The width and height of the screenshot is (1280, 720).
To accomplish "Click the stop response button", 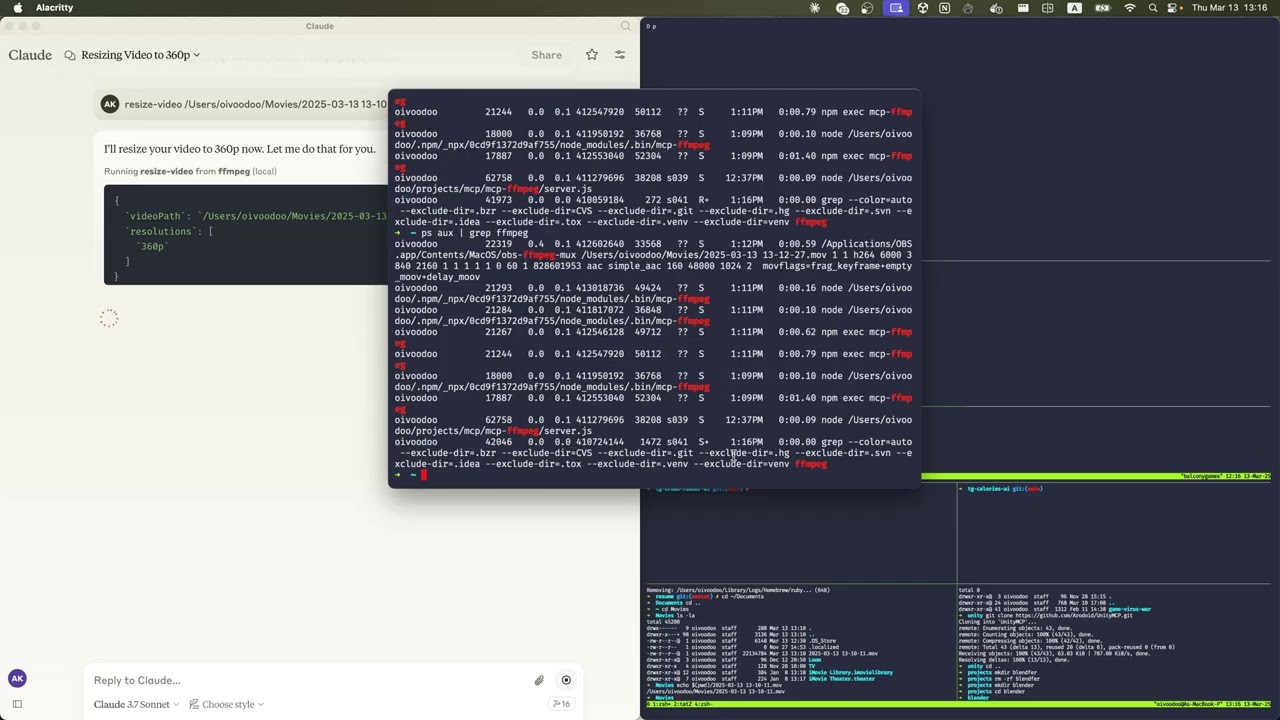I will pyautogui.click(x=566, y=680).
